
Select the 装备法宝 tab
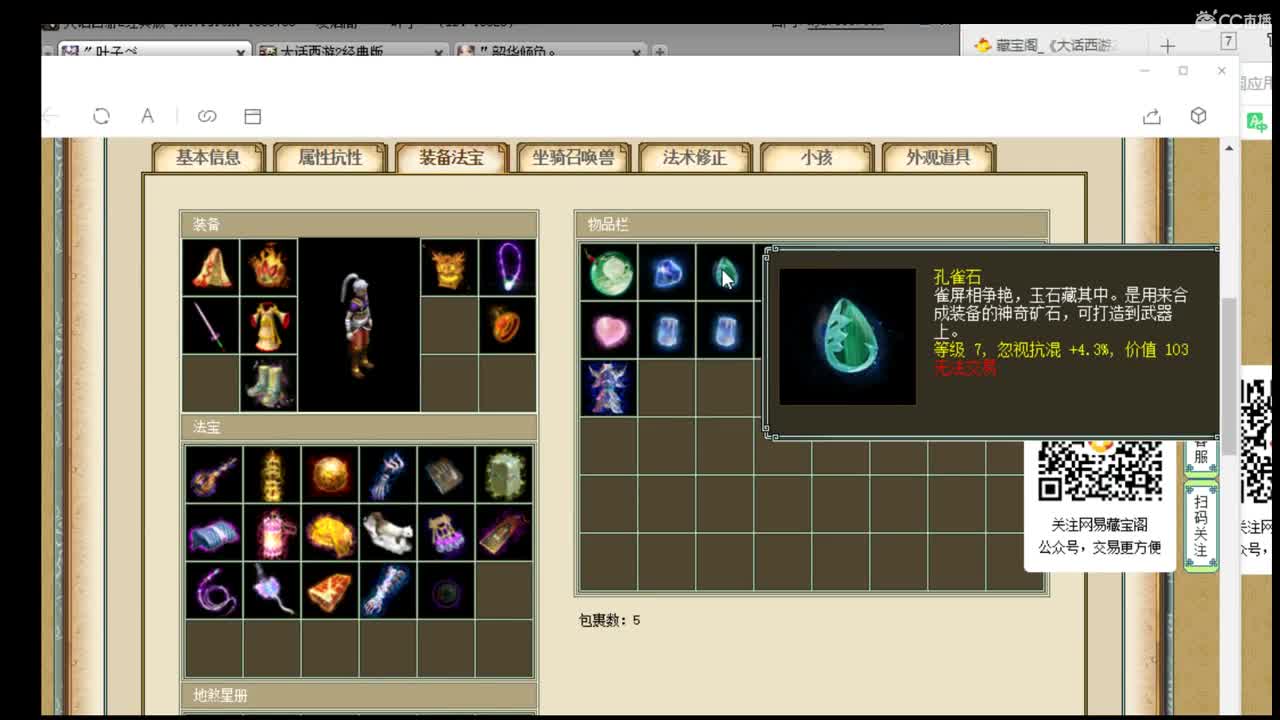click(451, 158)
